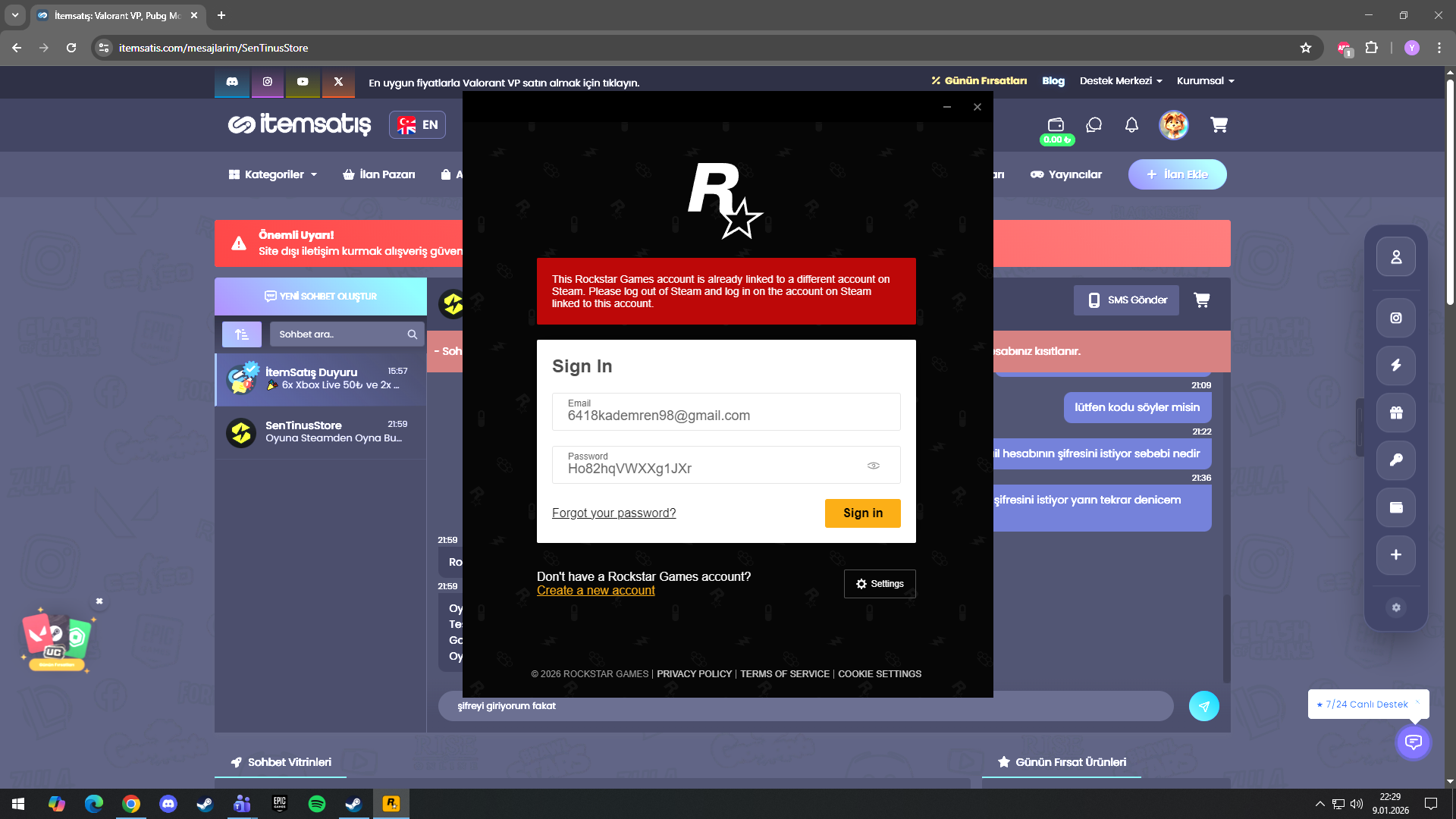Open the X (Twitter) link in the top bar
Image resolution: width=1456 pixels, height=819 pixels.
click(x=338, y=82)
